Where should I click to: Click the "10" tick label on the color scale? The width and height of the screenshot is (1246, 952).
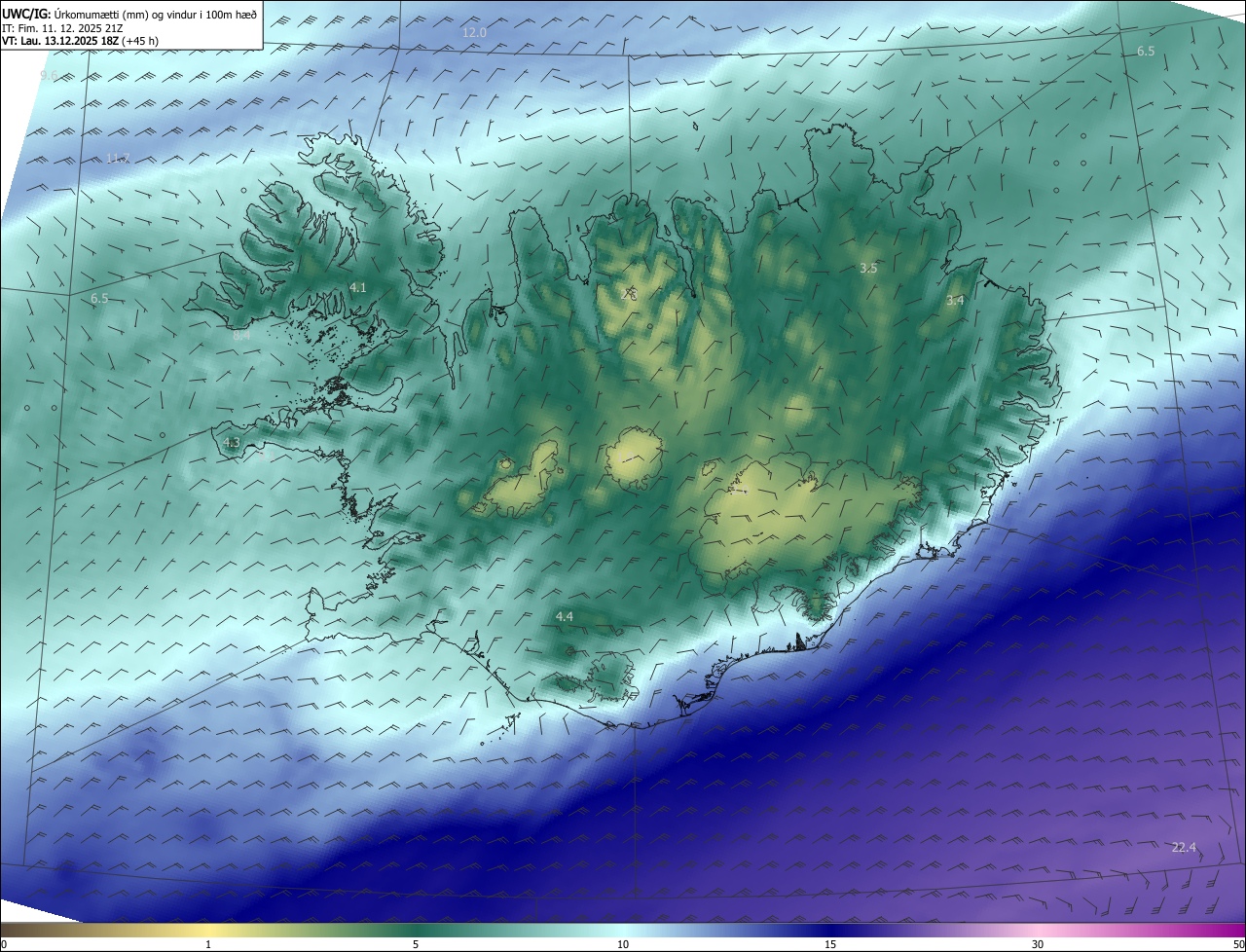[623, 944]
